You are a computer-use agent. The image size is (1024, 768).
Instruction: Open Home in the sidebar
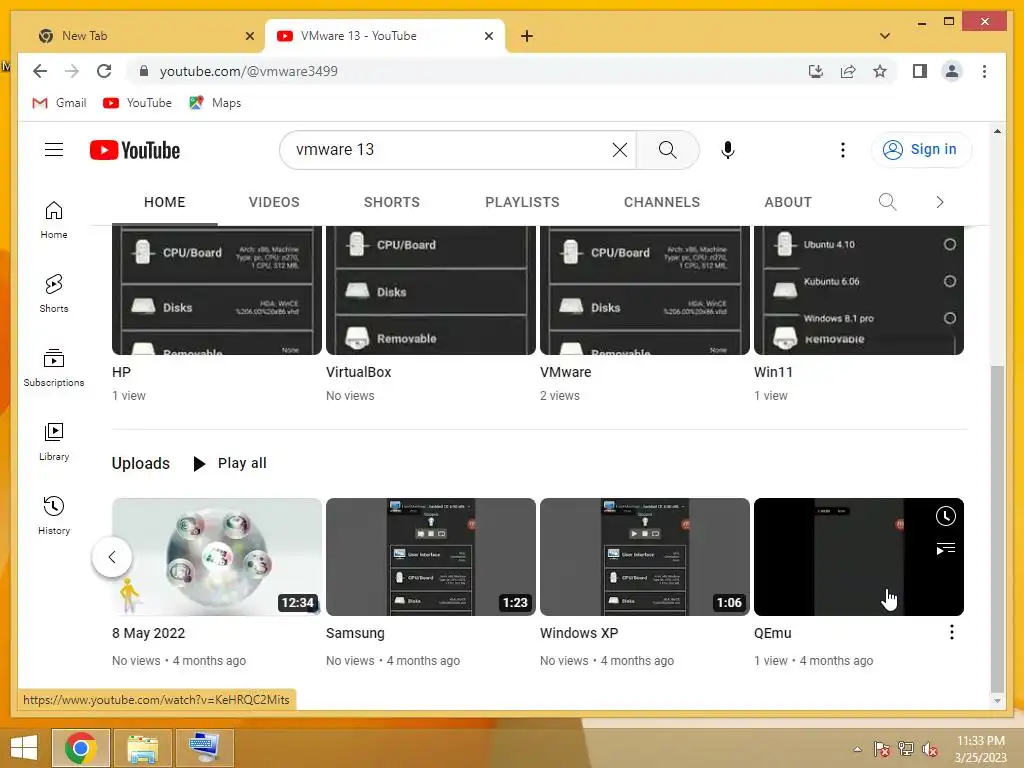pos(54,220)
